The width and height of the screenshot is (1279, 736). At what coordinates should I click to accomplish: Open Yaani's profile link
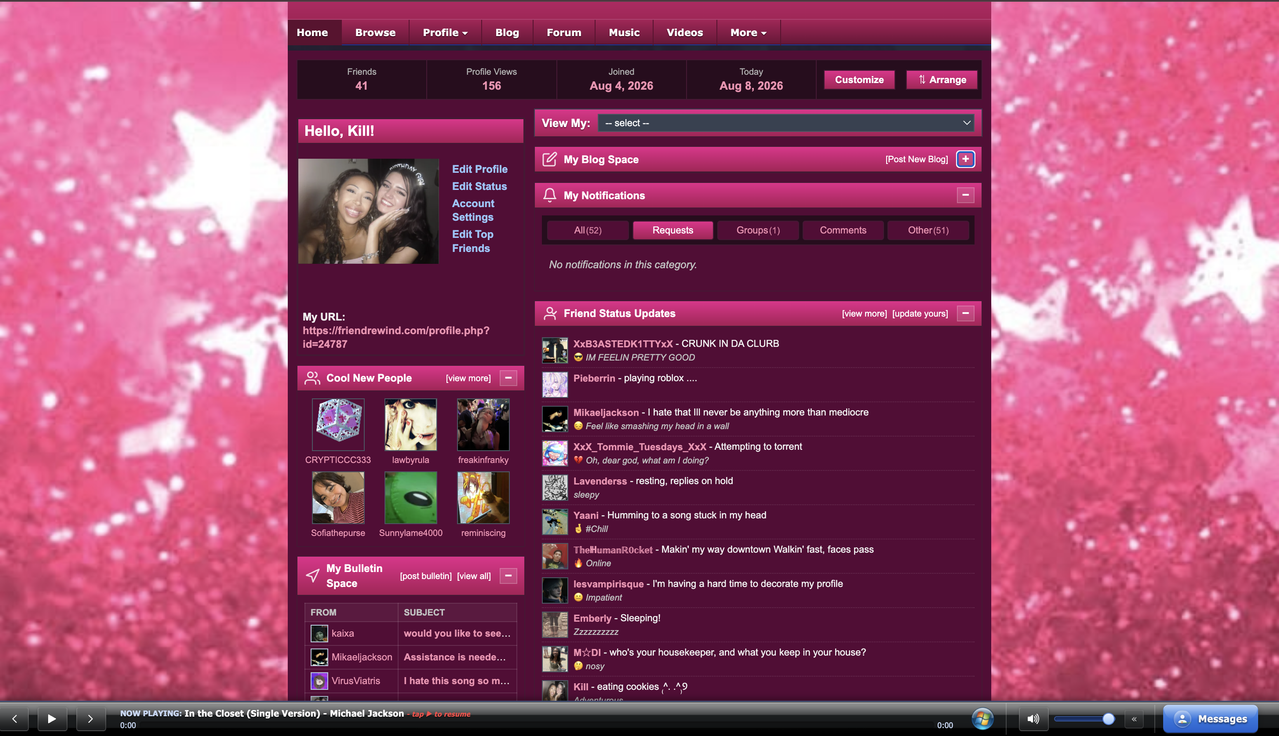pos(586,515)
